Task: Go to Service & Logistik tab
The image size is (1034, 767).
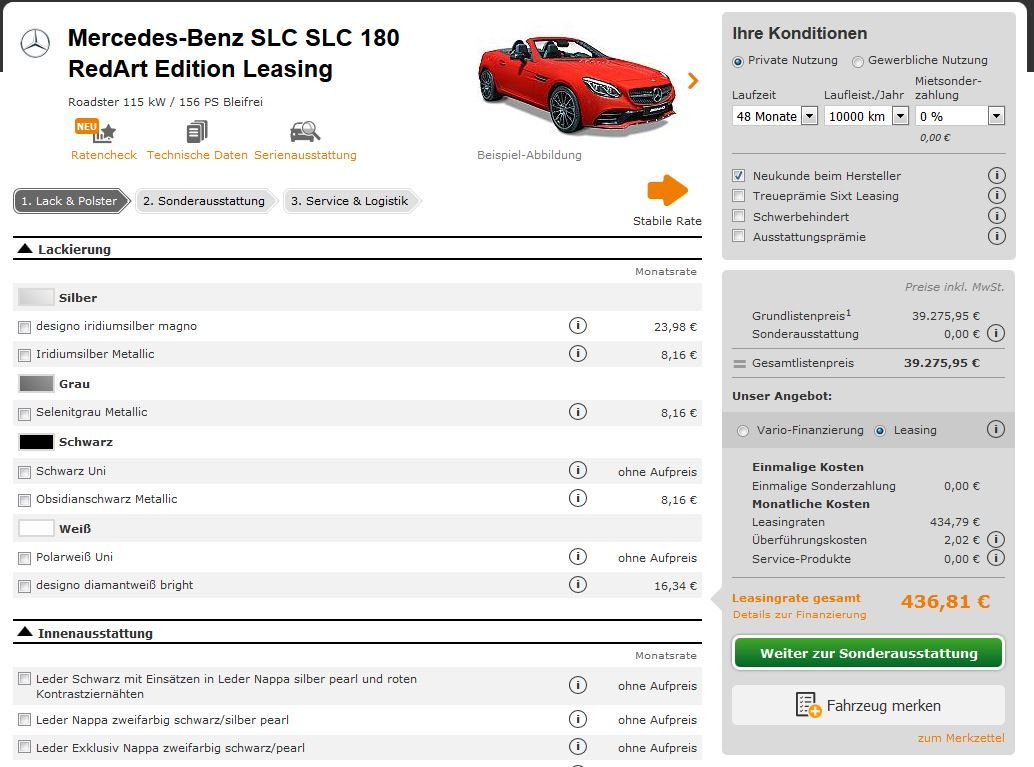Action: tap(349, 201)
